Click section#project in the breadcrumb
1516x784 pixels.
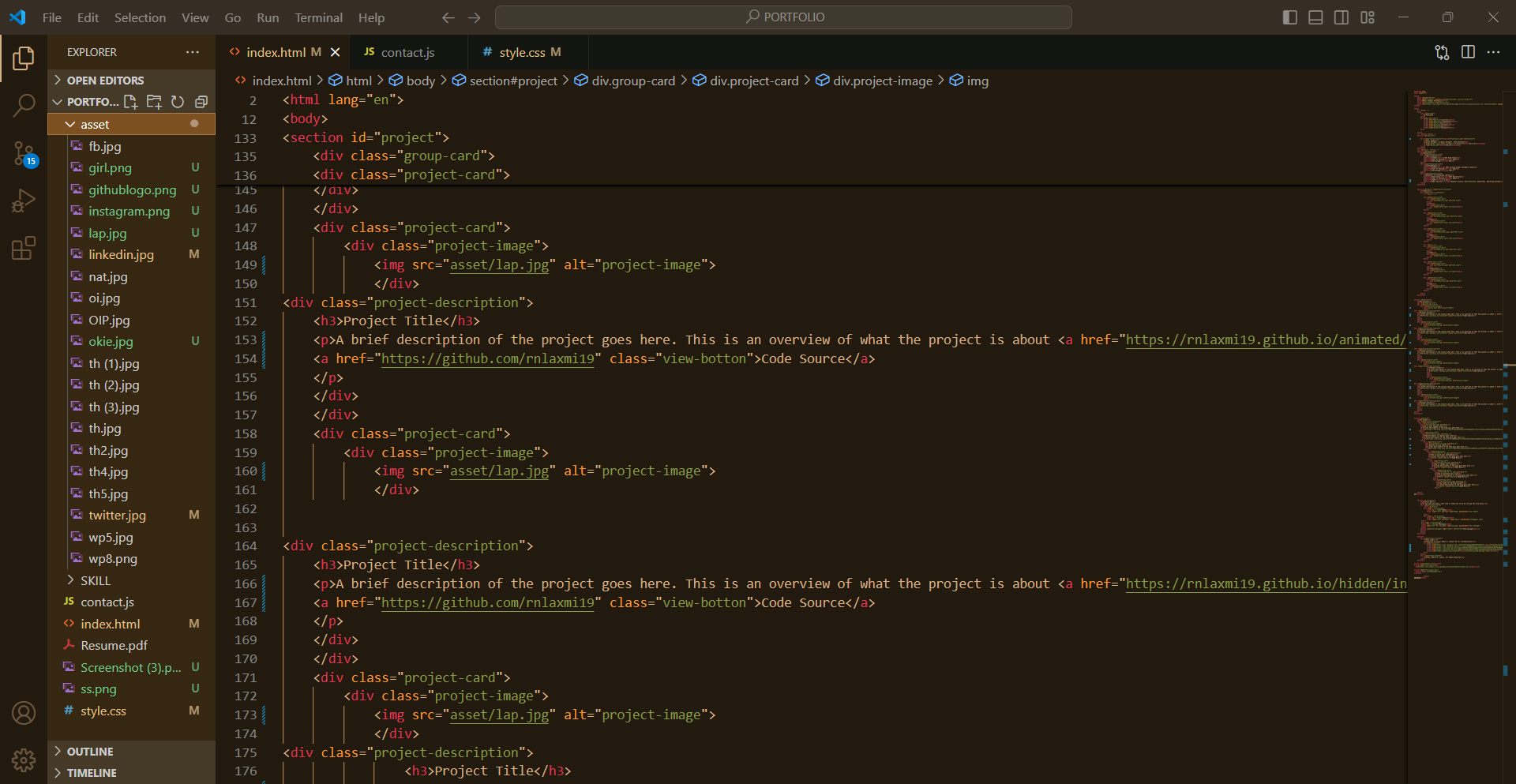(512, 81)
